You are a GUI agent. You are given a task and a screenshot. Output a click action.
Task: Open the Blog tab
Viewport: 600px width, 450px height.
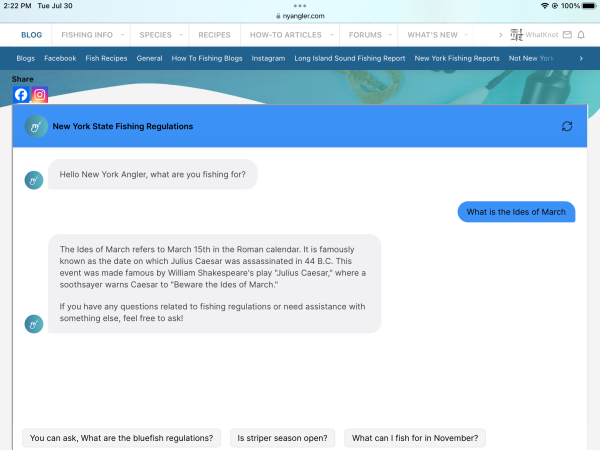pyautogui.click(x=31, y=35)
